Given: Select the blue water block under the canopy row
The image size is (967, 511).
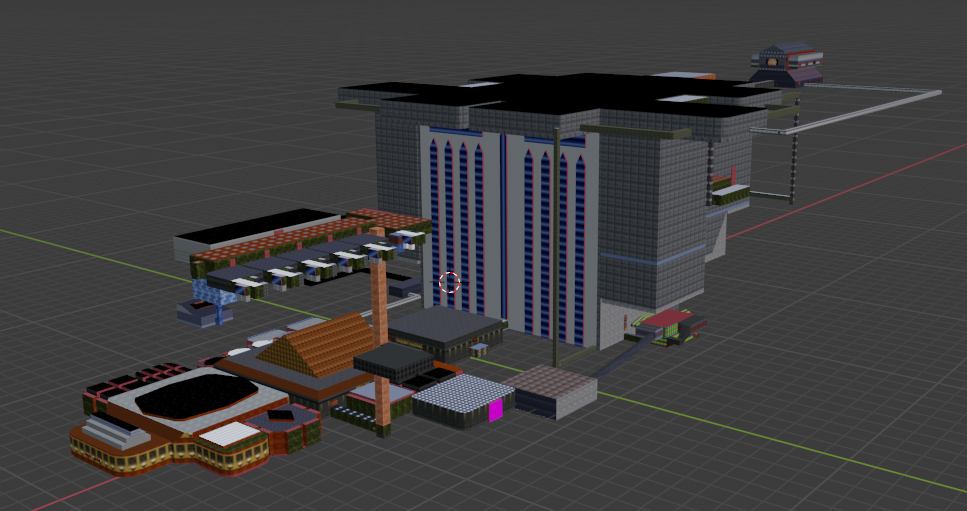Looking at the screenshot, I should point(213,291).
